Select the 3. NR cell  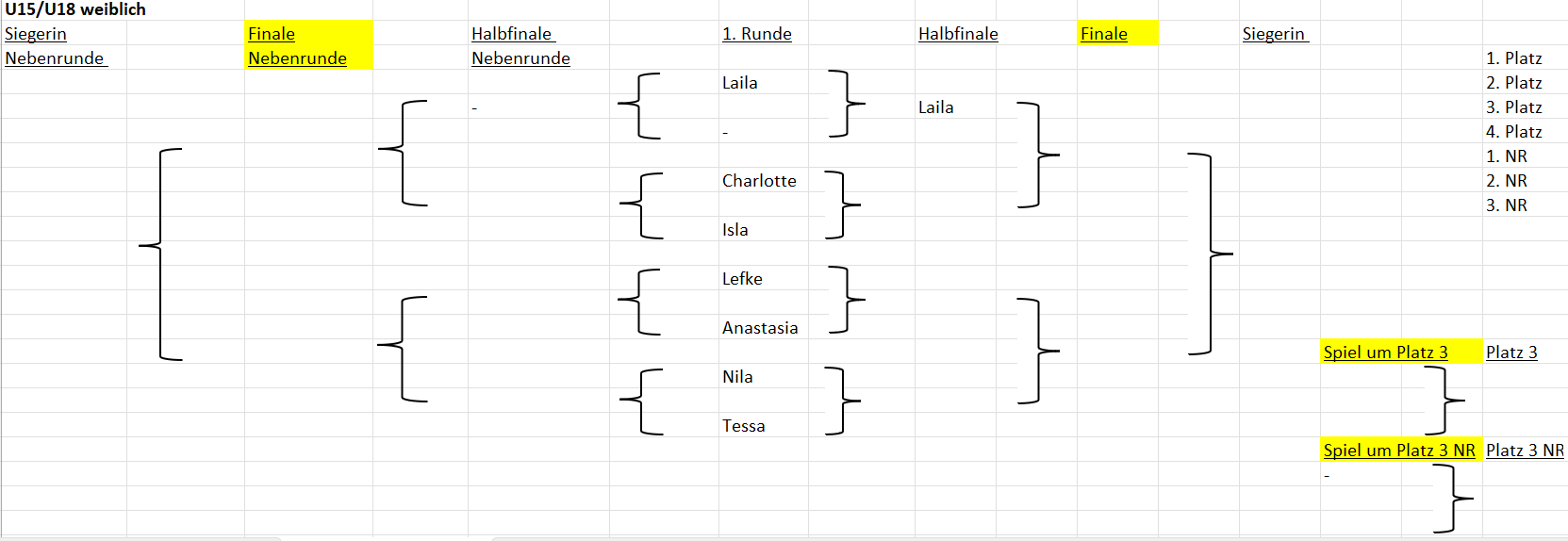(1507, 205)
